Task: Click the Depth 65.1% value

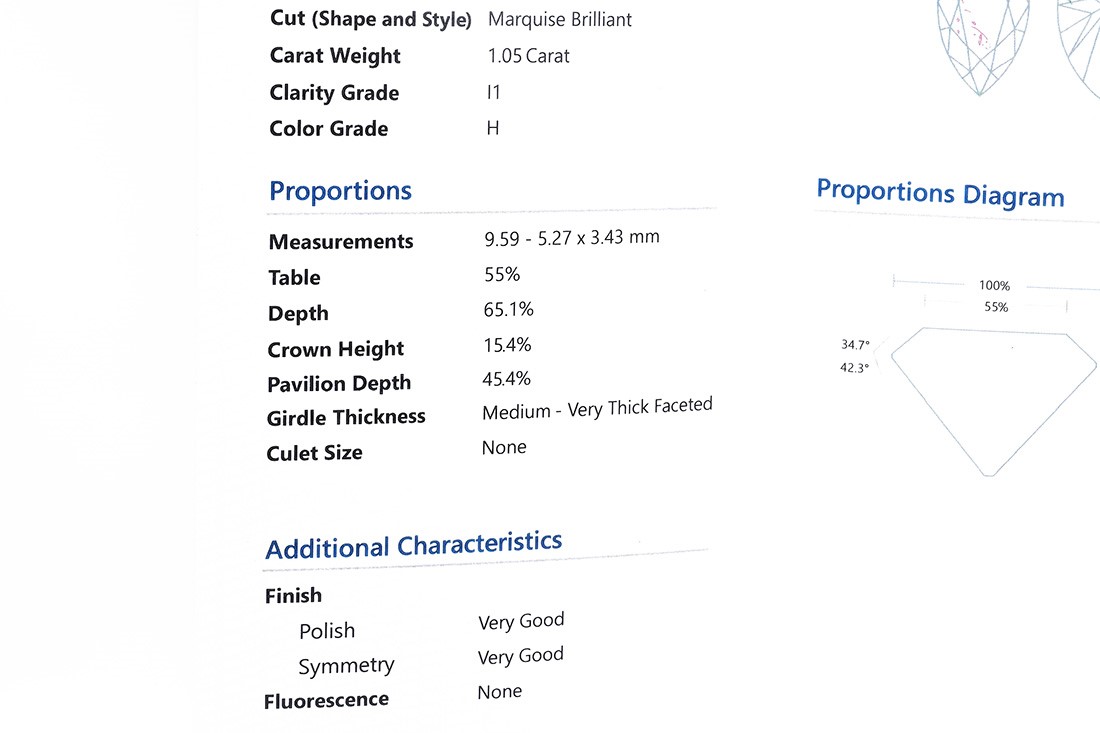Action: coord(508,309)
